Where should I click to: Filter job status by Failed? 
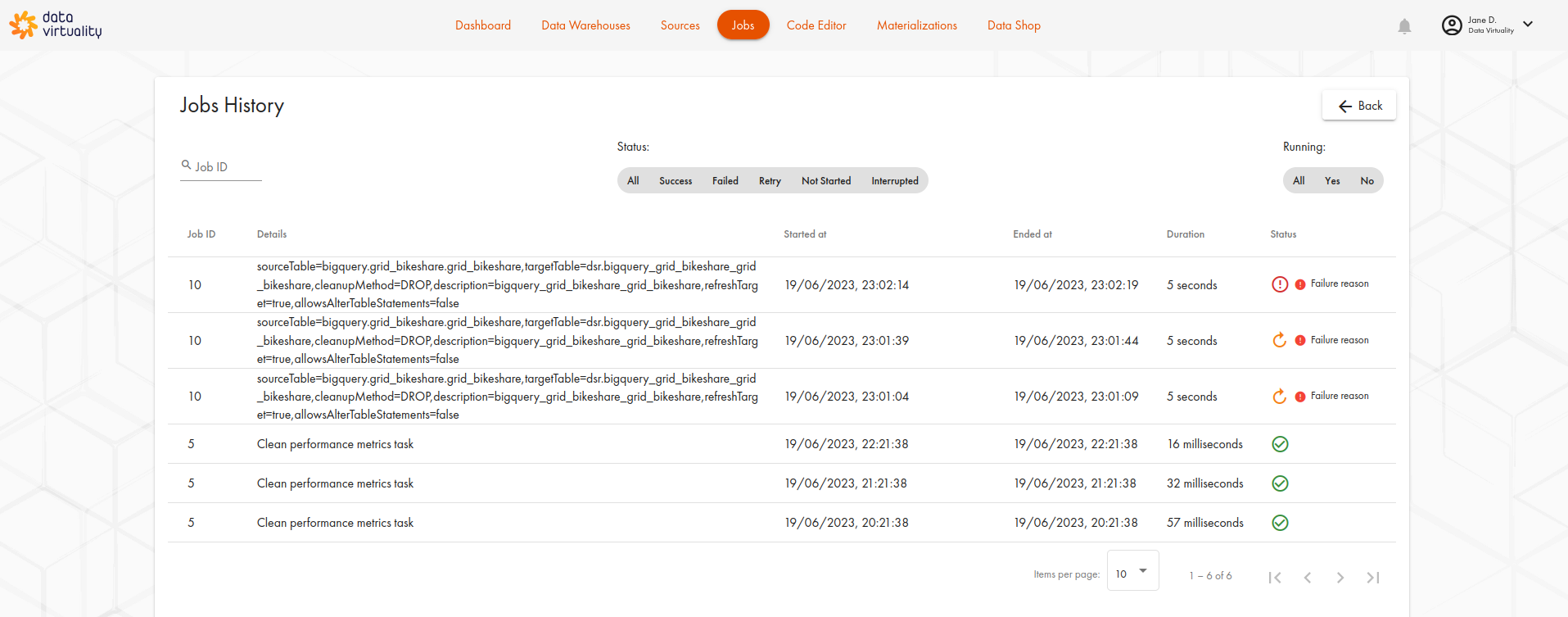725,181
